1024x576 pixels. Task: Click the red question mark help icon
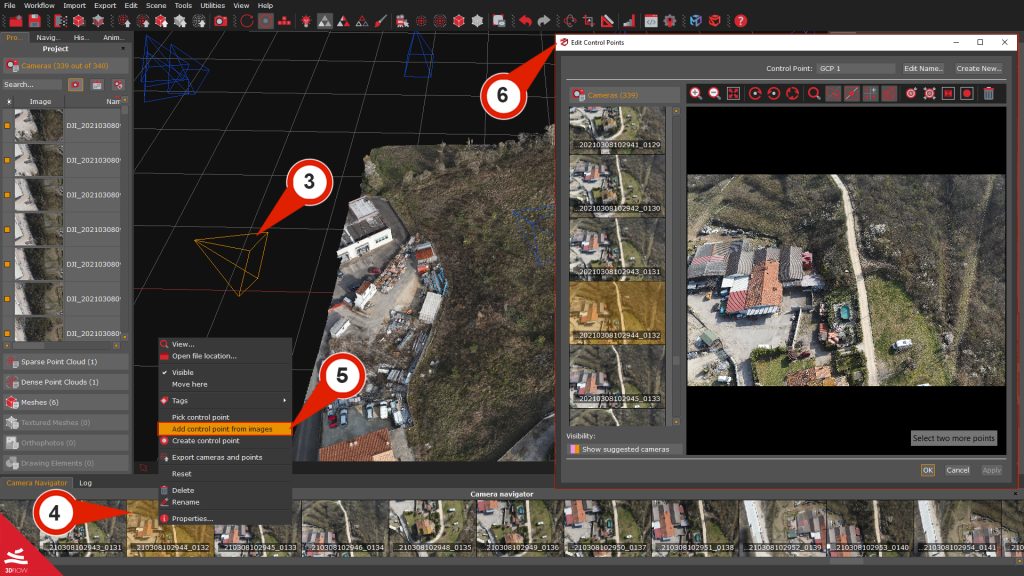click(740, 21)
